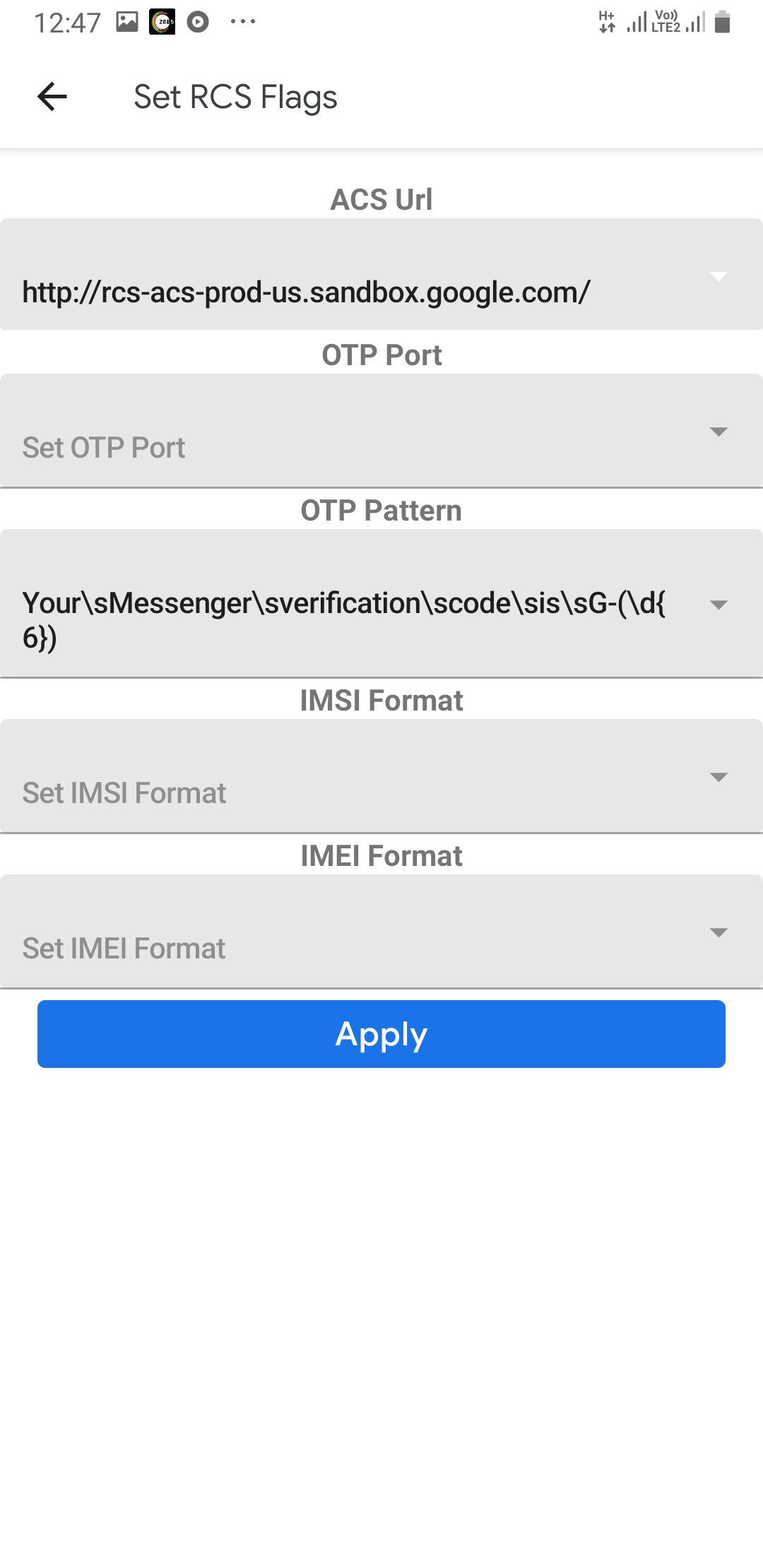
Task: Tap the gallery image status bar icon
Action: tap(127, 22)
